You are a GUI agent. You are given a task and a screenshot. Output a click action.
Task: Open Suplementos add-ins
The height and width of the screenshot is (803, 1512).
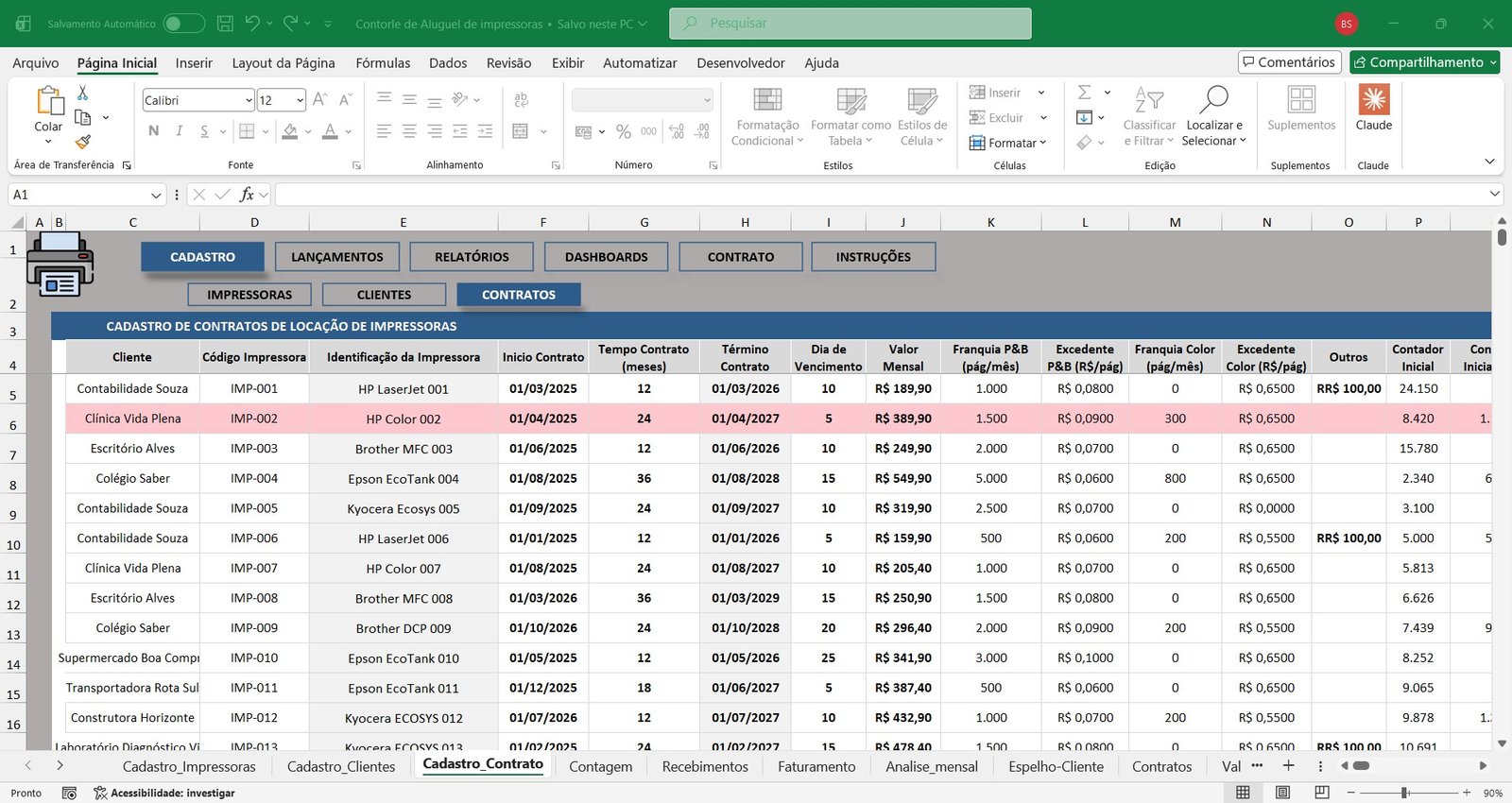click(x=1301, y=110)
